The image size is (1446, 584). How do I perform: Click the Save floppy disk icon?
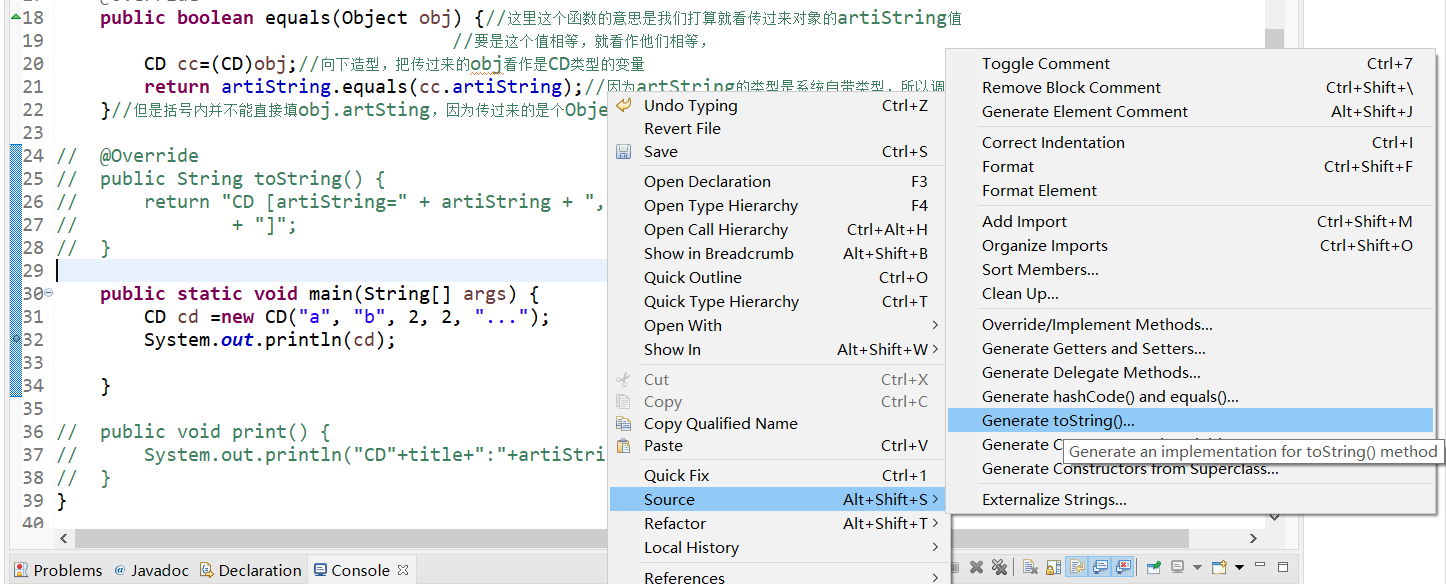pyautogui.click(x=624, y=152)
